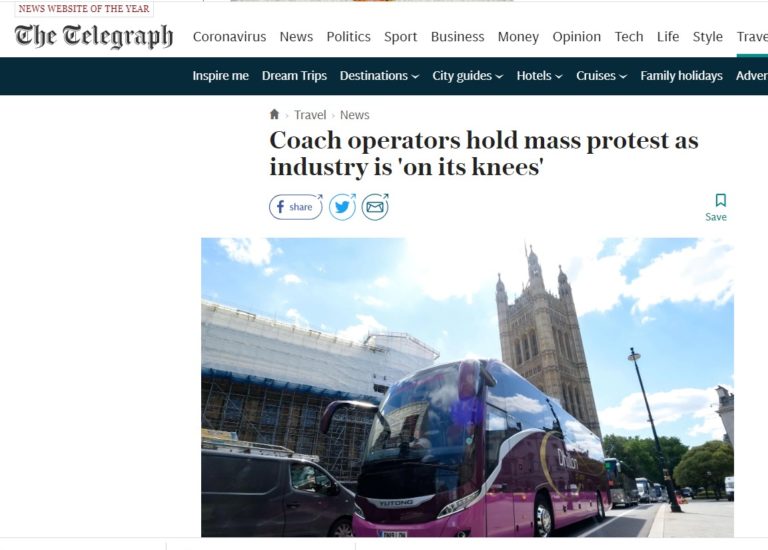The height and width of the screenshot is (550, 768).
Task: Select the Opinion section tab
Action: tap(576, 37)
